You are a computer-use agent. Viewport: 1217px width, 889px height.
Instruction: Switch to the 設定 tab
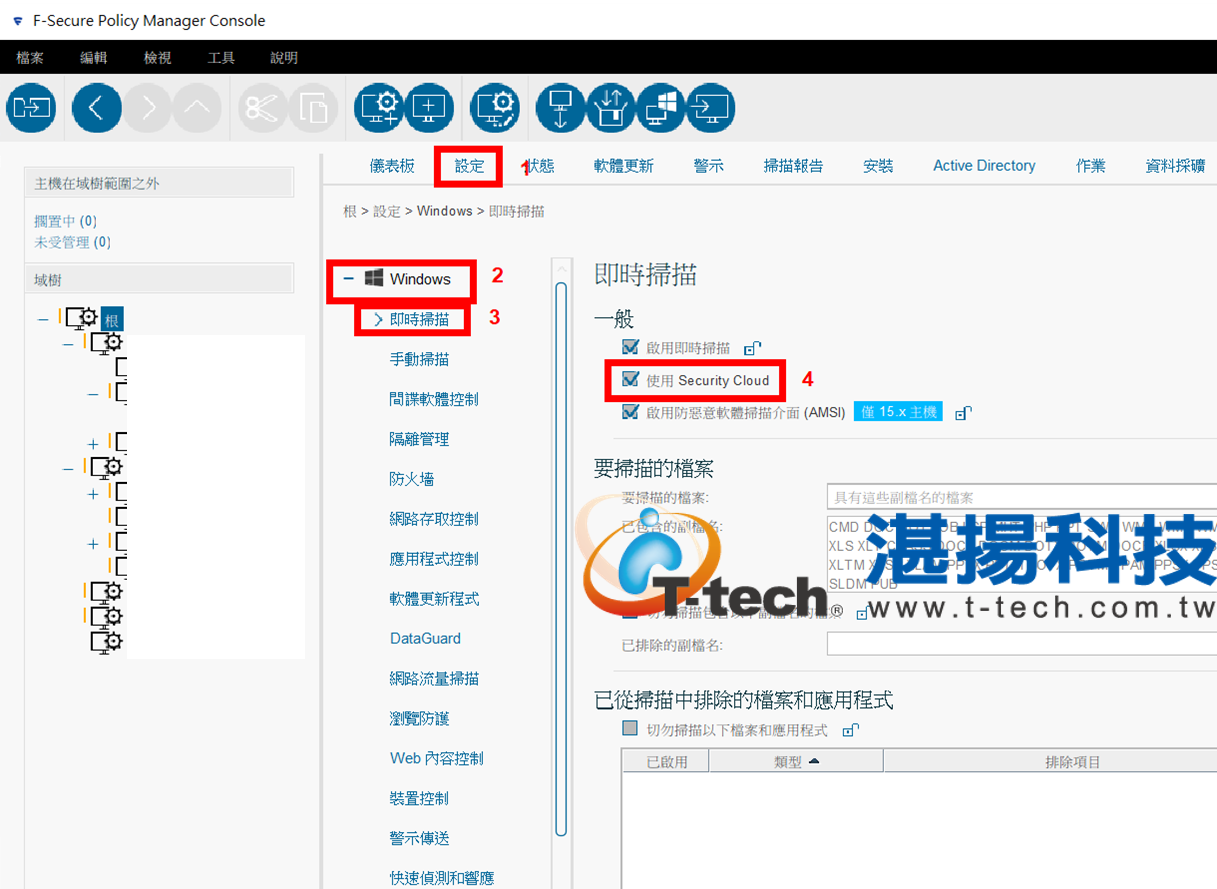coord(469,166)
